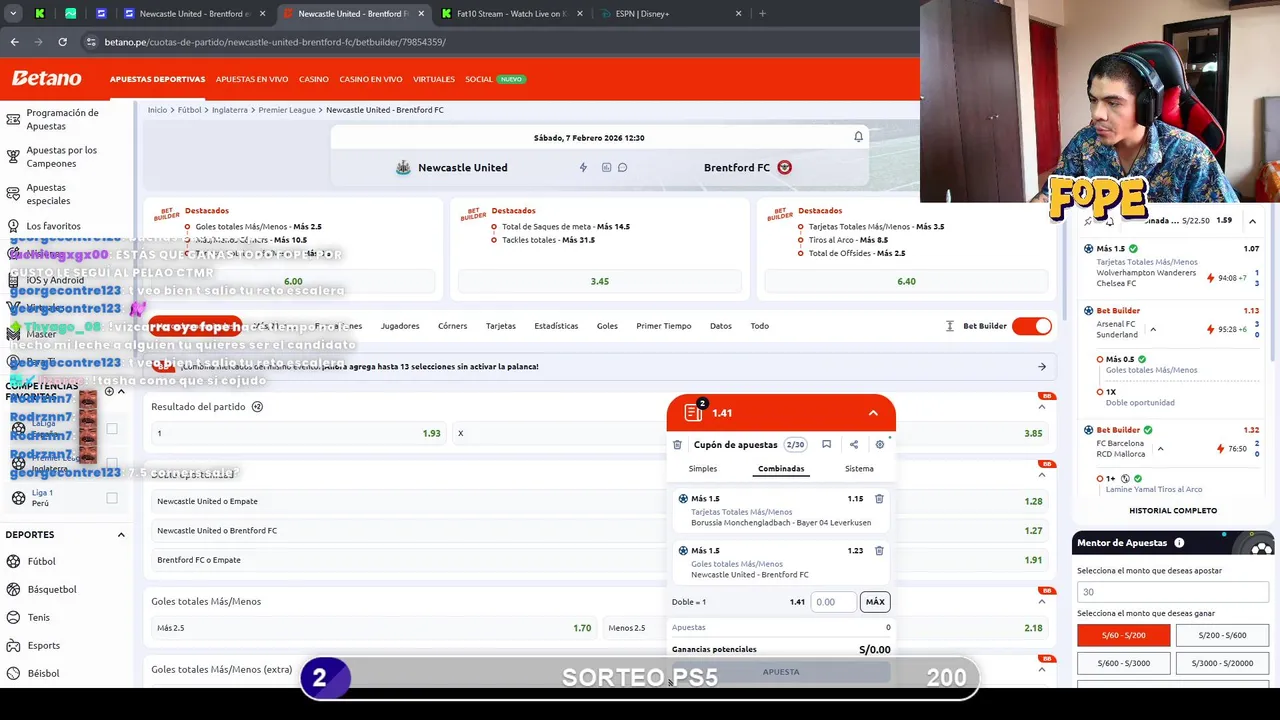Click the Fútbol ball icon in Deportes
The image size is (1280, 720).
(x=13, y=561)
